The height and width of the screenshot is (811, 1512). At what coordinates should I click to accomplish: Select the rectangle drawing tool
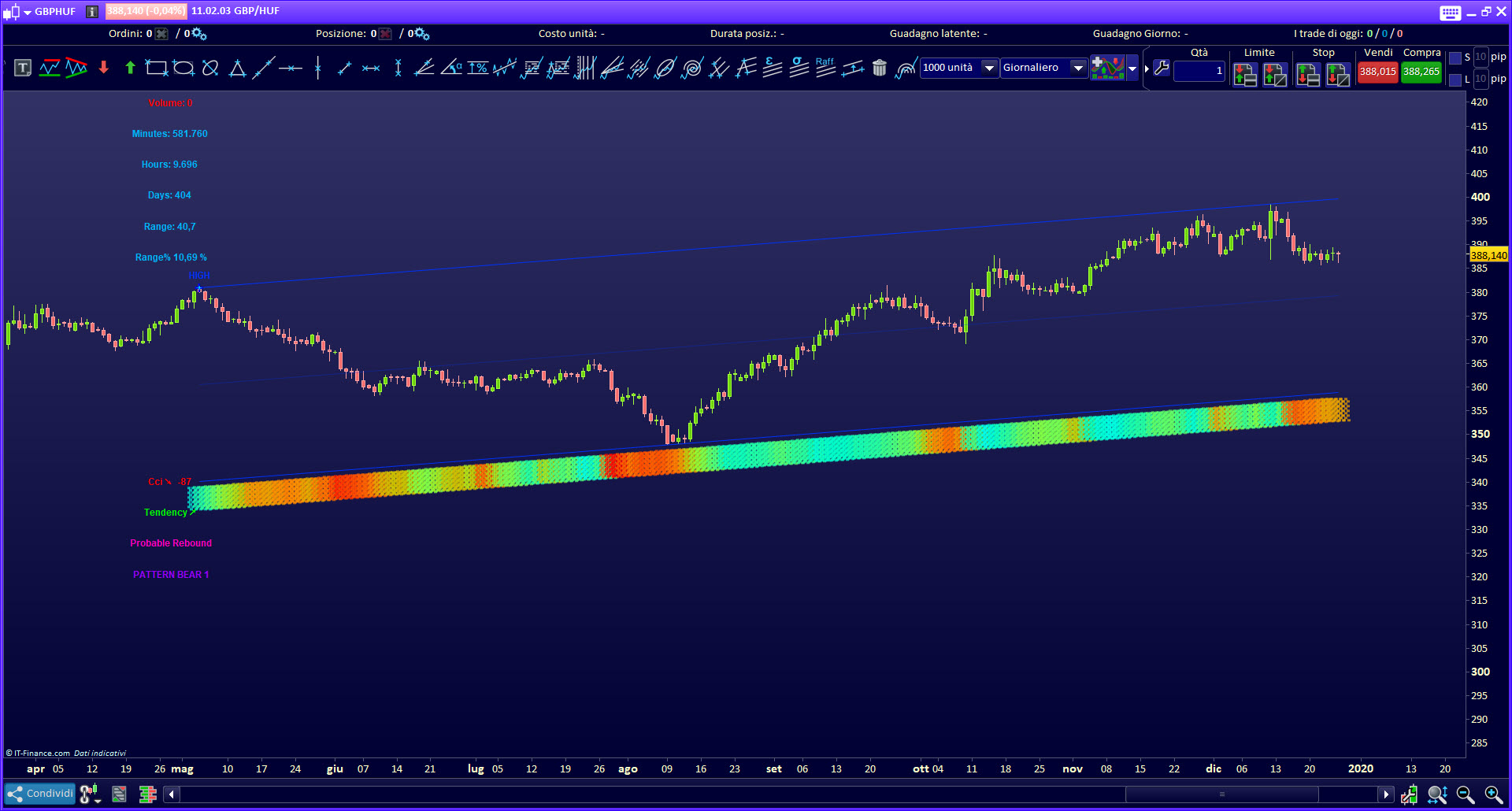[x=157, y=69]
